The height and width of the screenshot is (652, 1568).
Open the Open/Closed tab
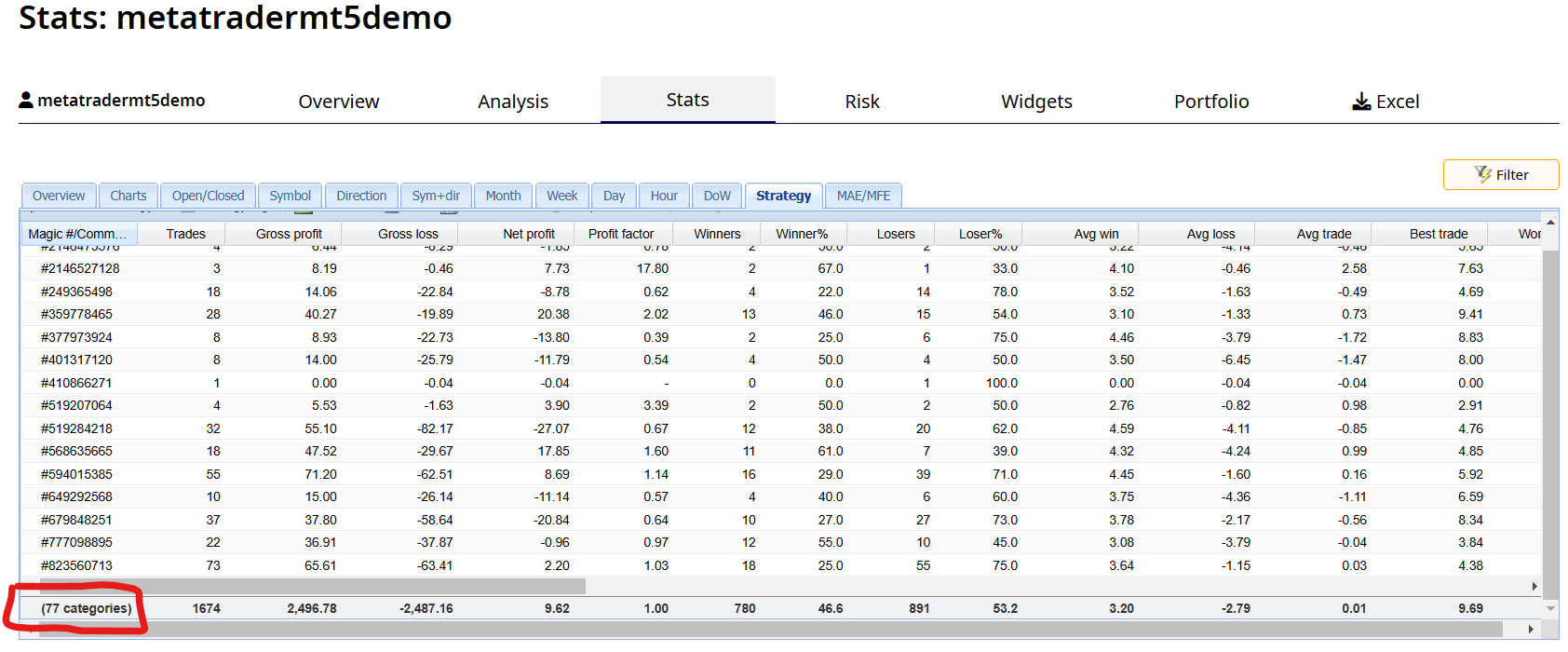(x=209, y=196)
